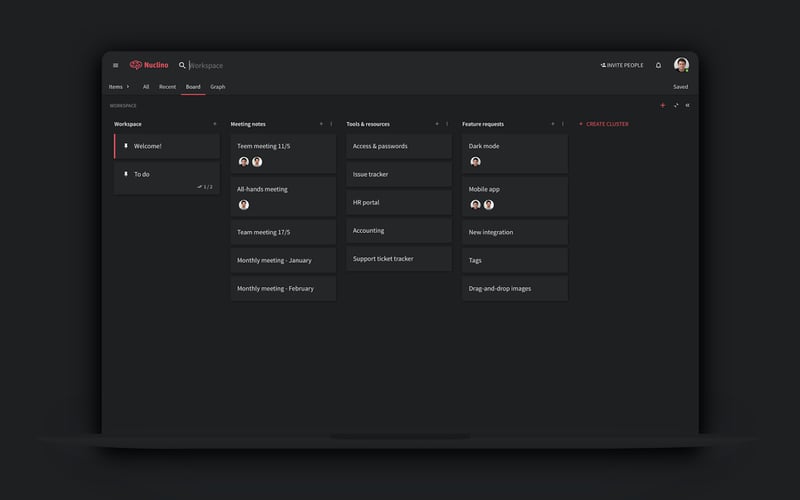Click avatar on Dark mode card
Viewport: 800px width, 500px height.
click(x=476, y=162)
